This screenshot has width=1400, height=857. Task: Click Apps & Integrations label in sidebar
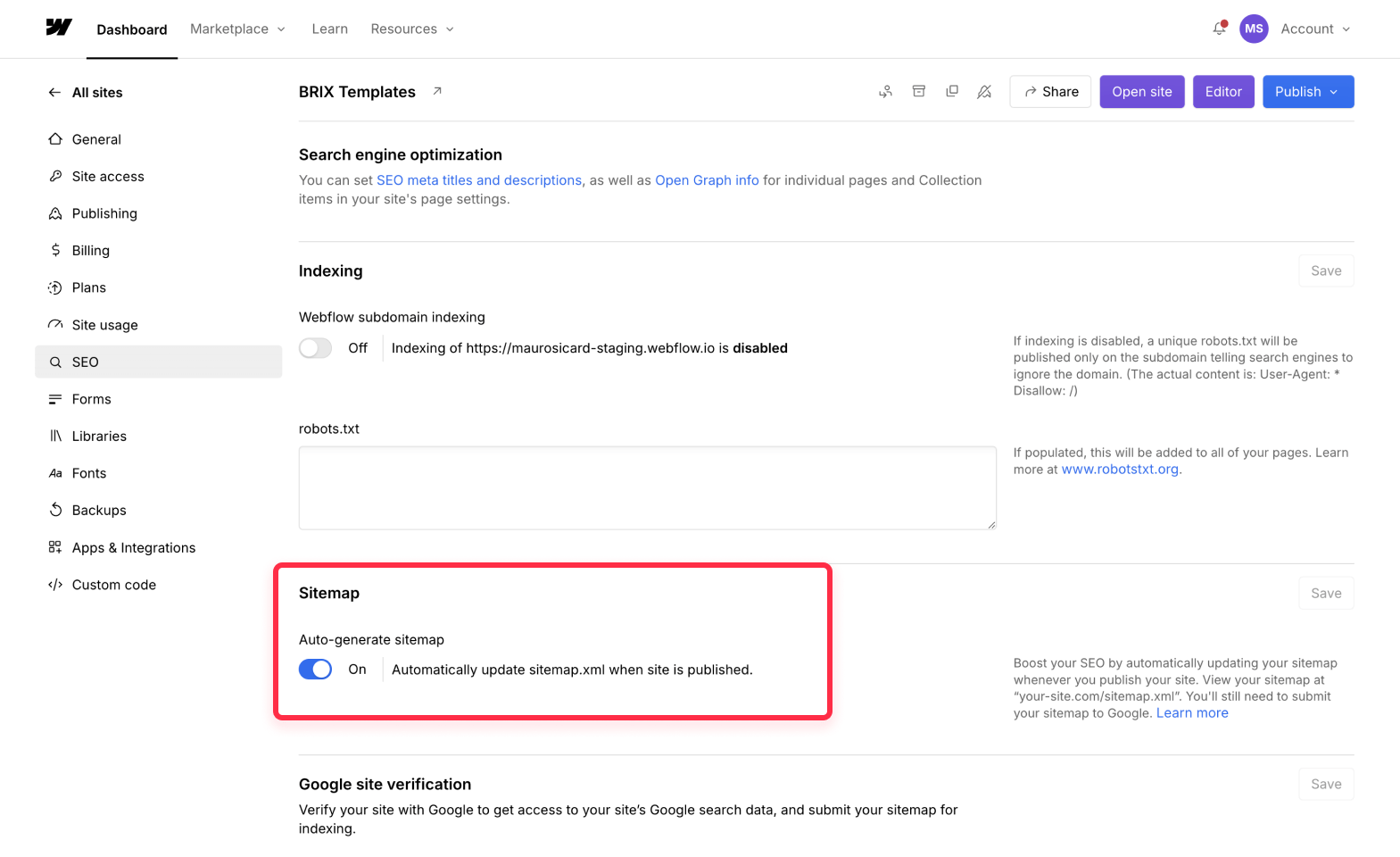click(134, 548)
